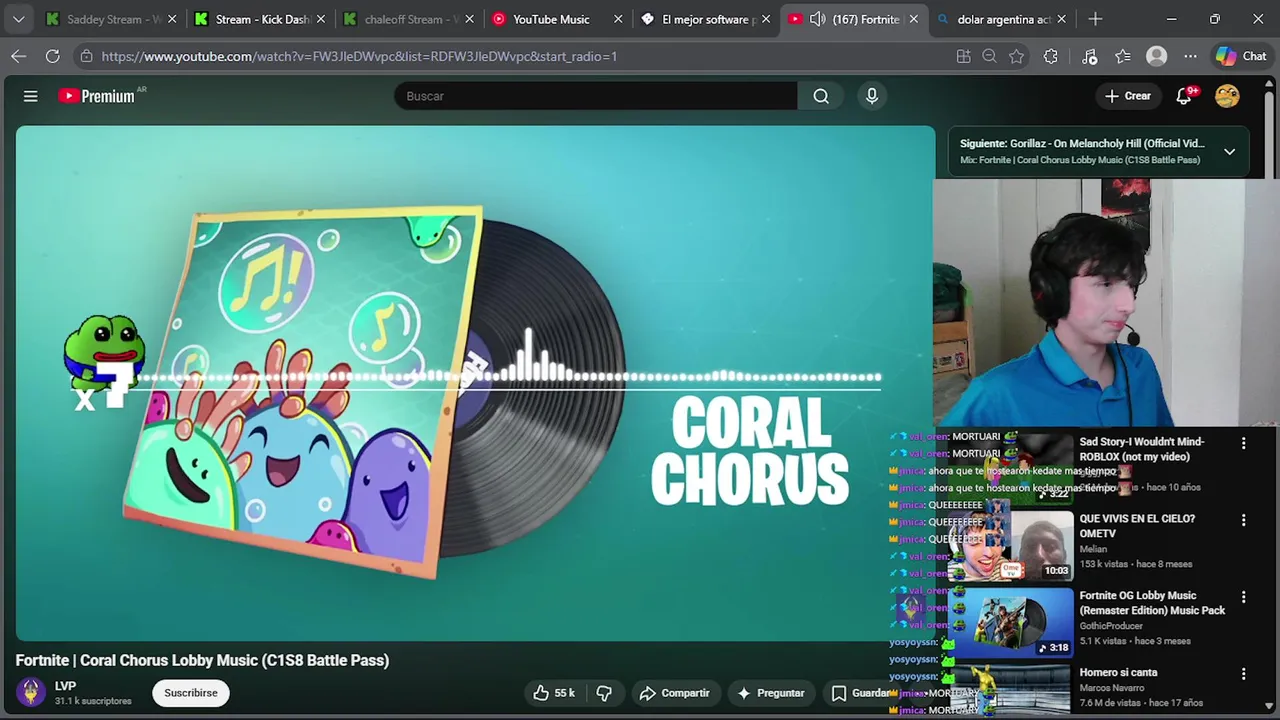Viewport: 1280px width, 720px height.
Task: Open the browser extensions puzzle icon
Action: pyautogui.click(x=1050, y=56)
